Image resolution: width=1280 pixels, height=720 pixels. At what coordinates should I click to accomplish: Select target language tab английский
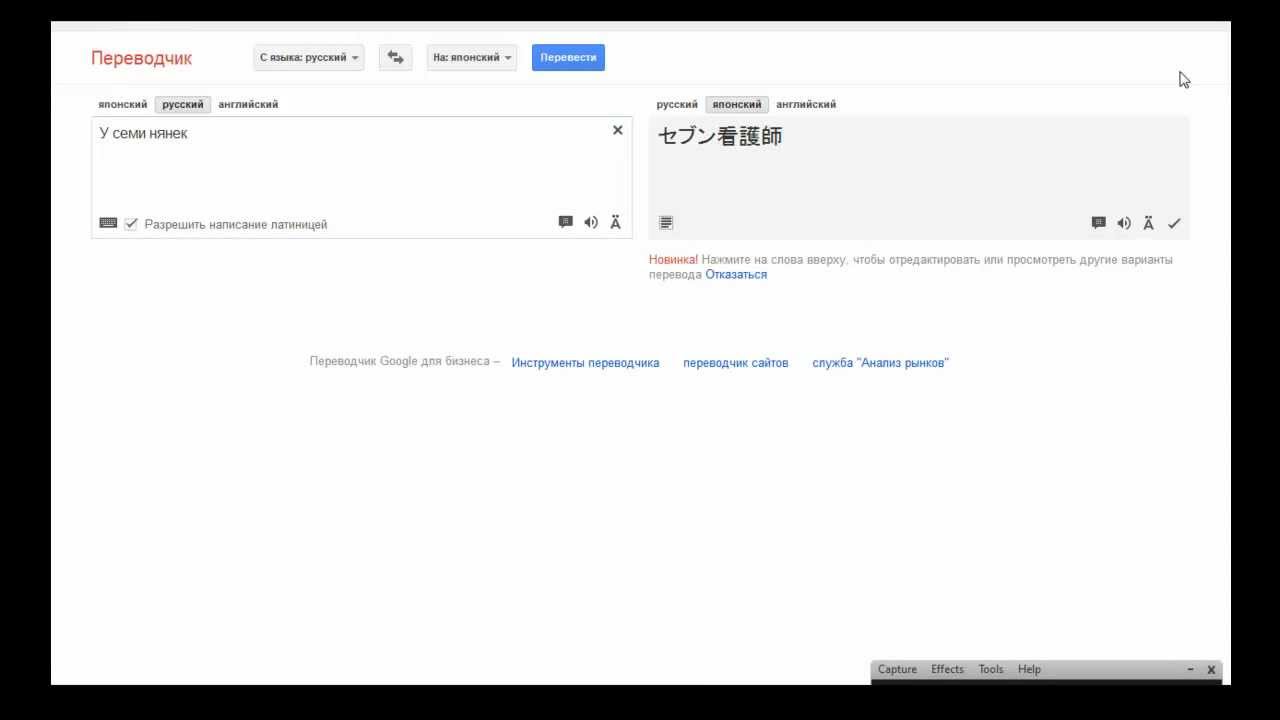806,104
